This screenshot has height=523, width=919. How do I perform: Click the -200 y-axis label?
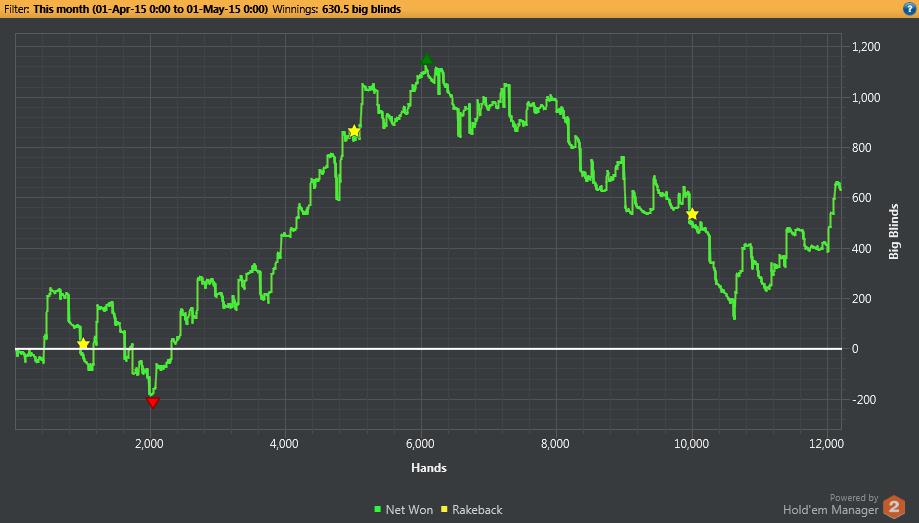tap(863, 399)
